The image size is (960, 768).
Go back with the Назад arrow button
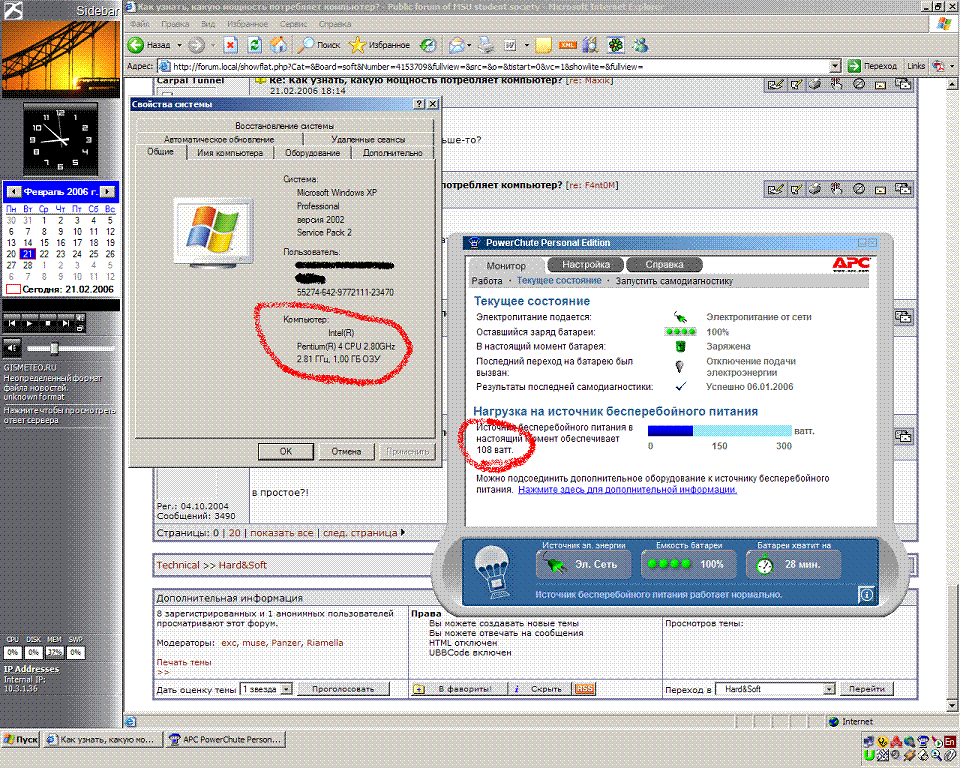point(149,45)
